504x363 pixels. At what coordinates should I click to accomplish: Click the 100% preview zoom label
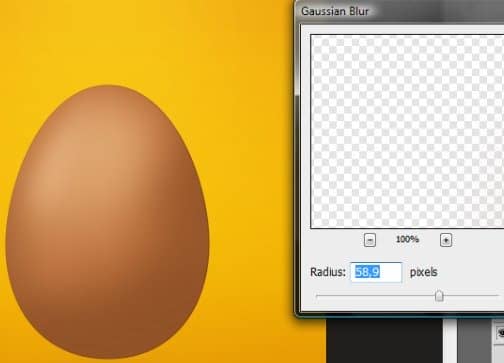(x=407, y=239)
